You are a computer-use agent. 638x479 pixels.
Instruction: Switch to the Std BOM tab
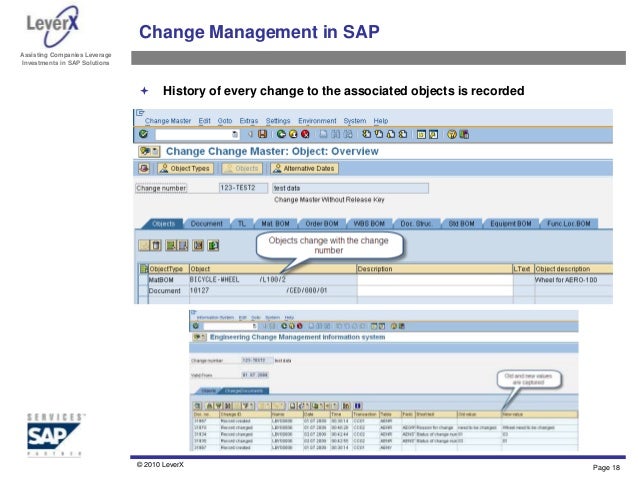(x=461, y=223)
